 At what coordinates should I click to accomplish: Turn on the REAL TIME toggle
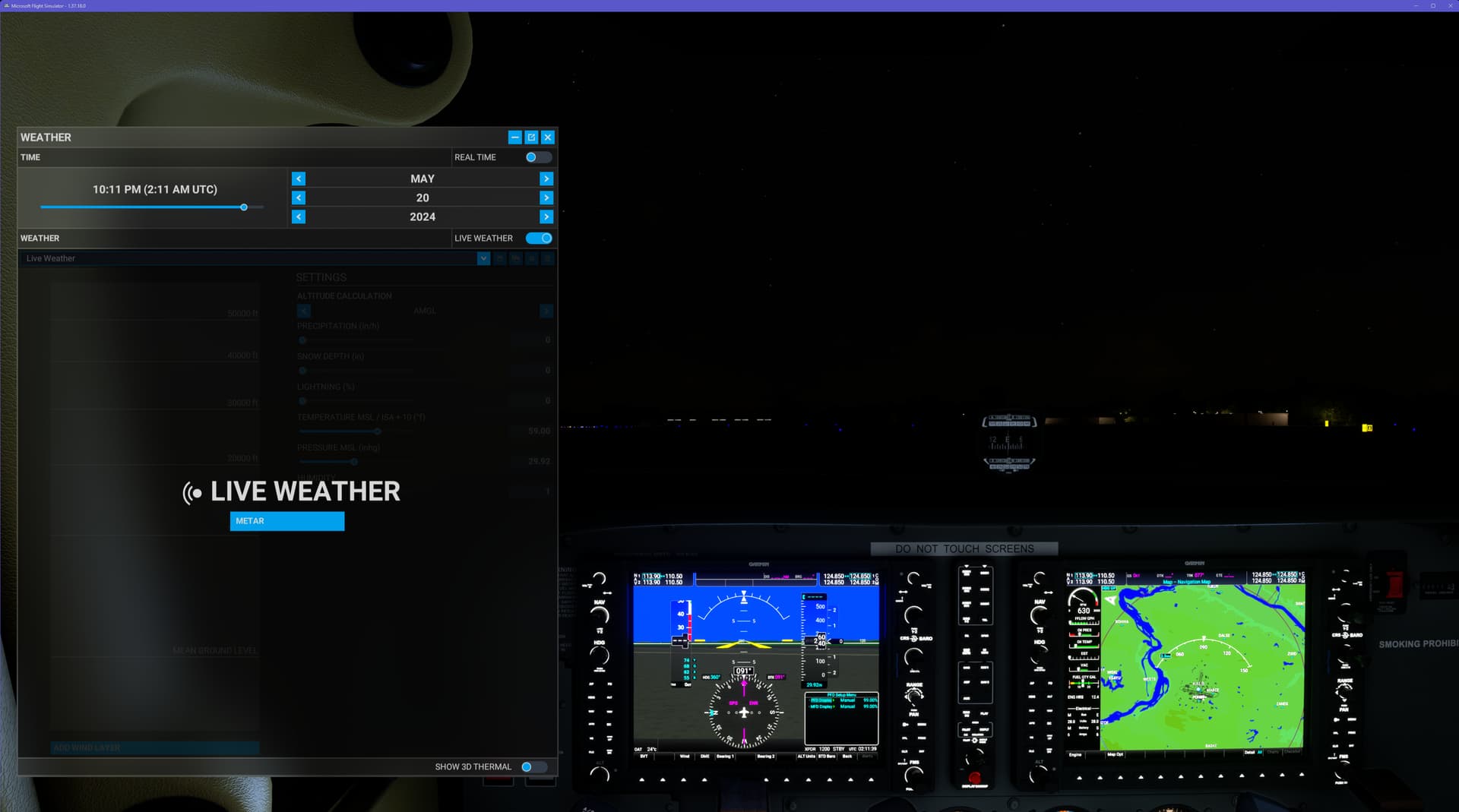537,157
